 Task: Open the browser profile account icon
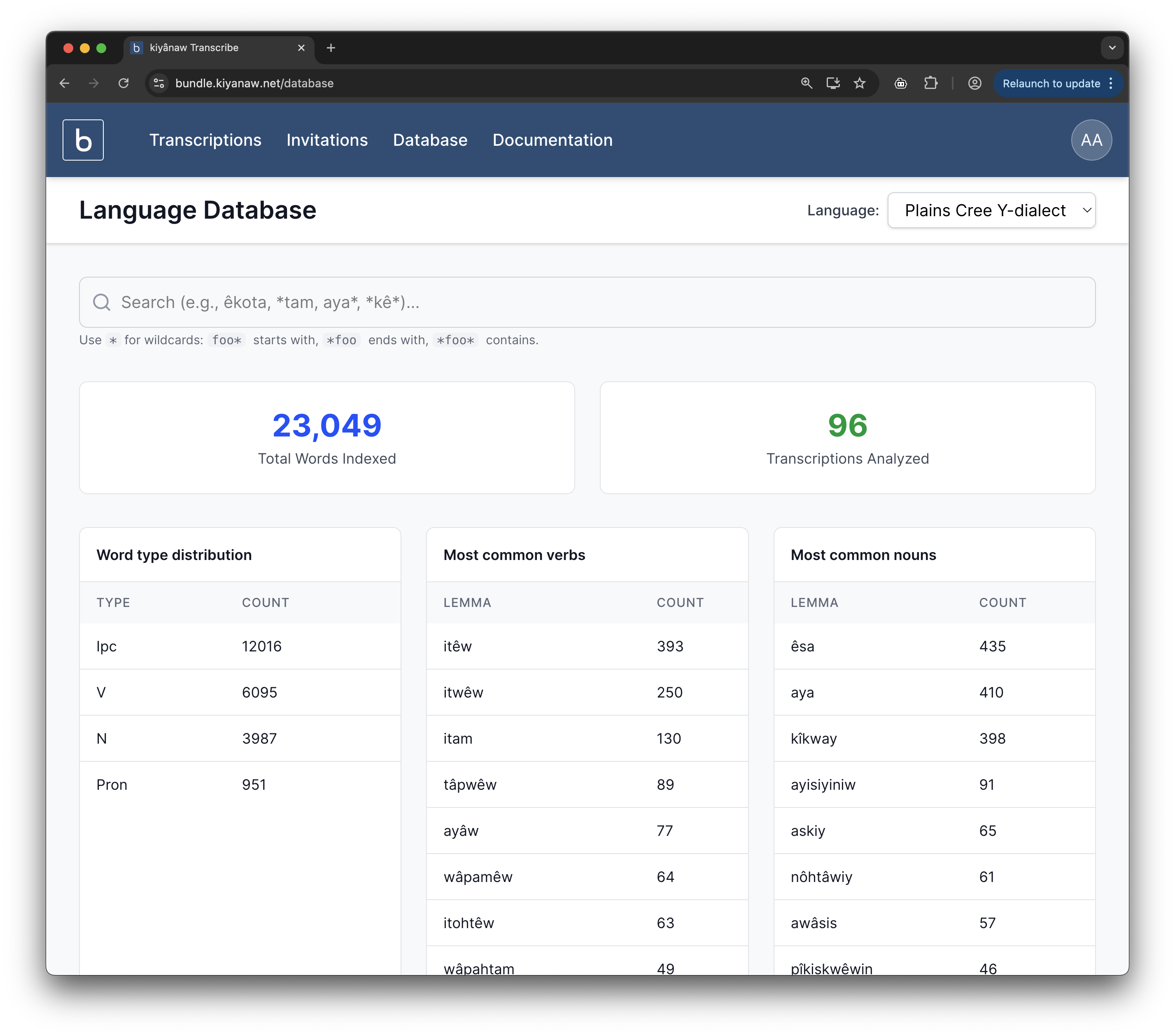point(975,83)
